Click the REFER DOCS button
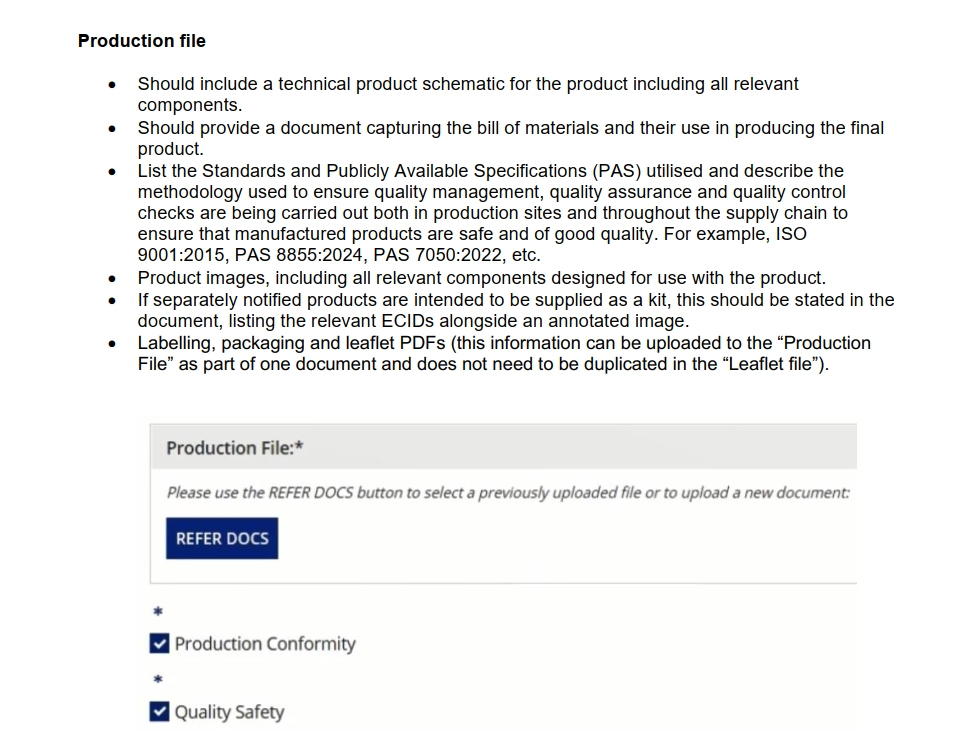 coord(222,538)
